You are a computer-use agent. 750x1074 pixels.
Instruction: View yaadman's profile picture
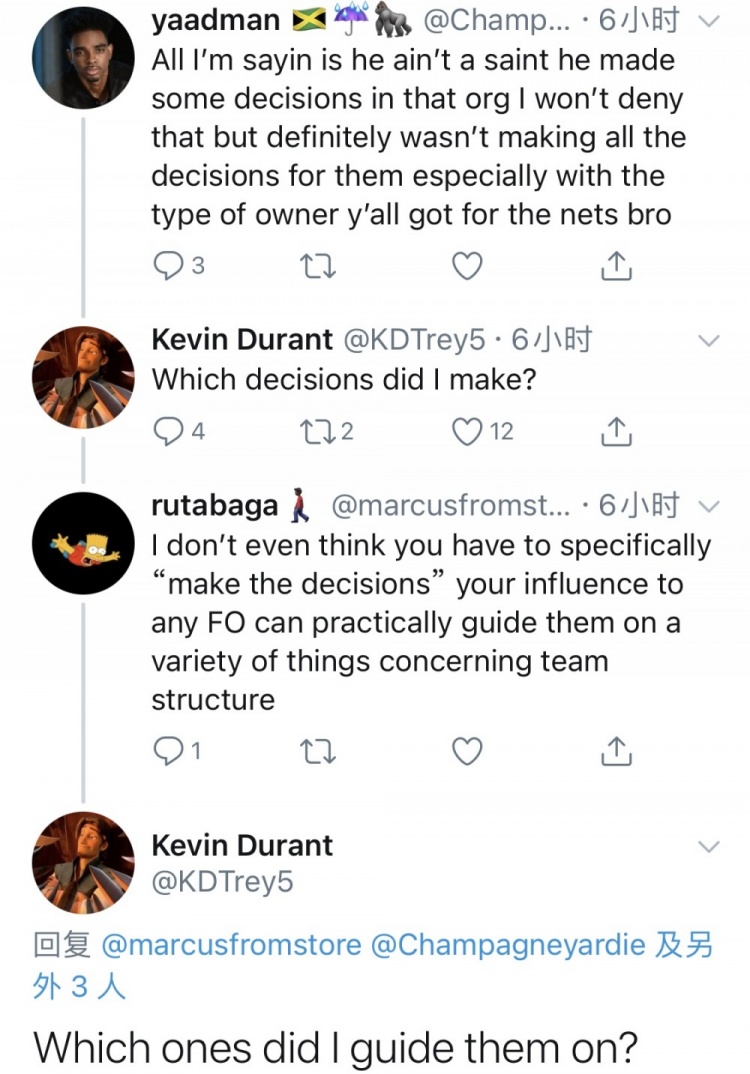tap(83, 58)
